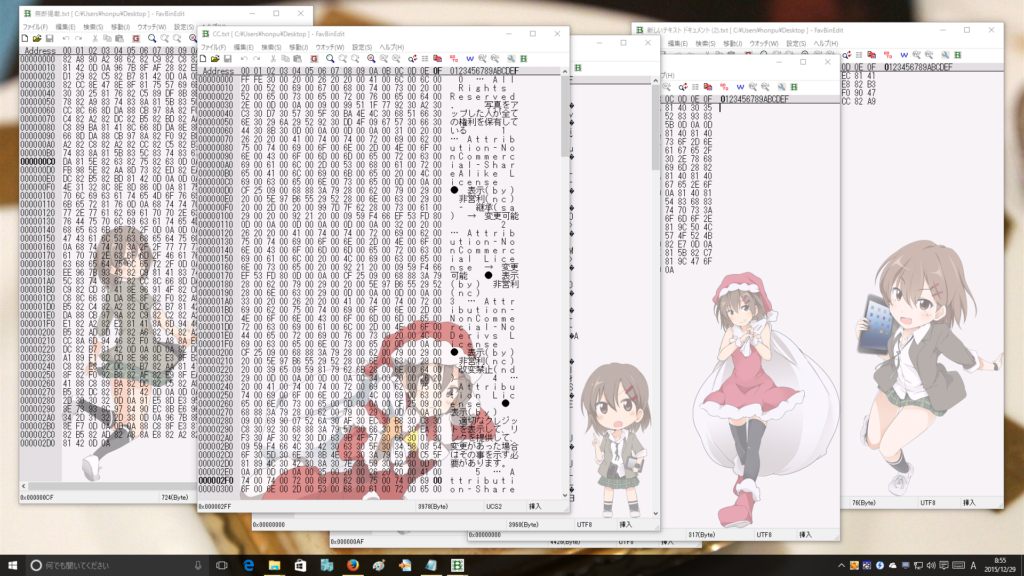Open a file using the Open folder icon
The width and height of the screenshot is (1024, 576).
216,58
